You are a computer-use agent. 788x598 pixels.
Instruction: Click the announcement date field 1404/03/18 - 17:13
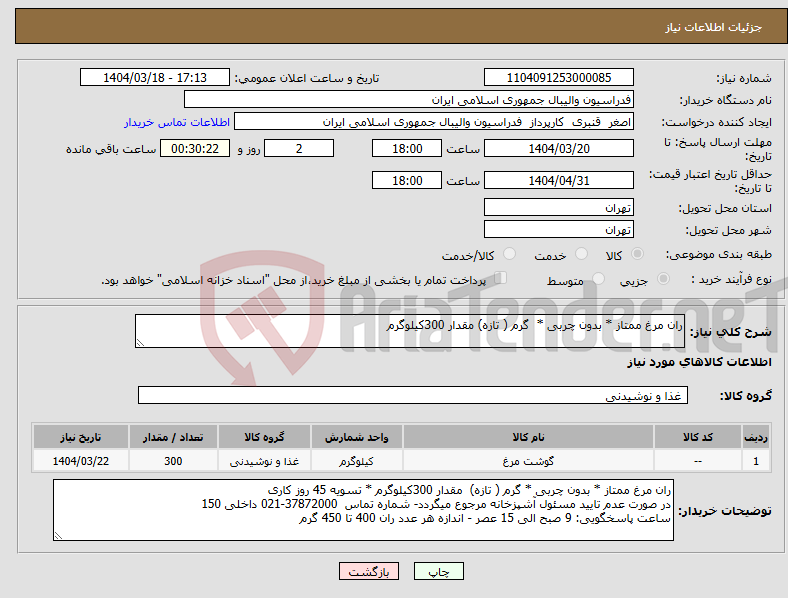click(155, 77)
